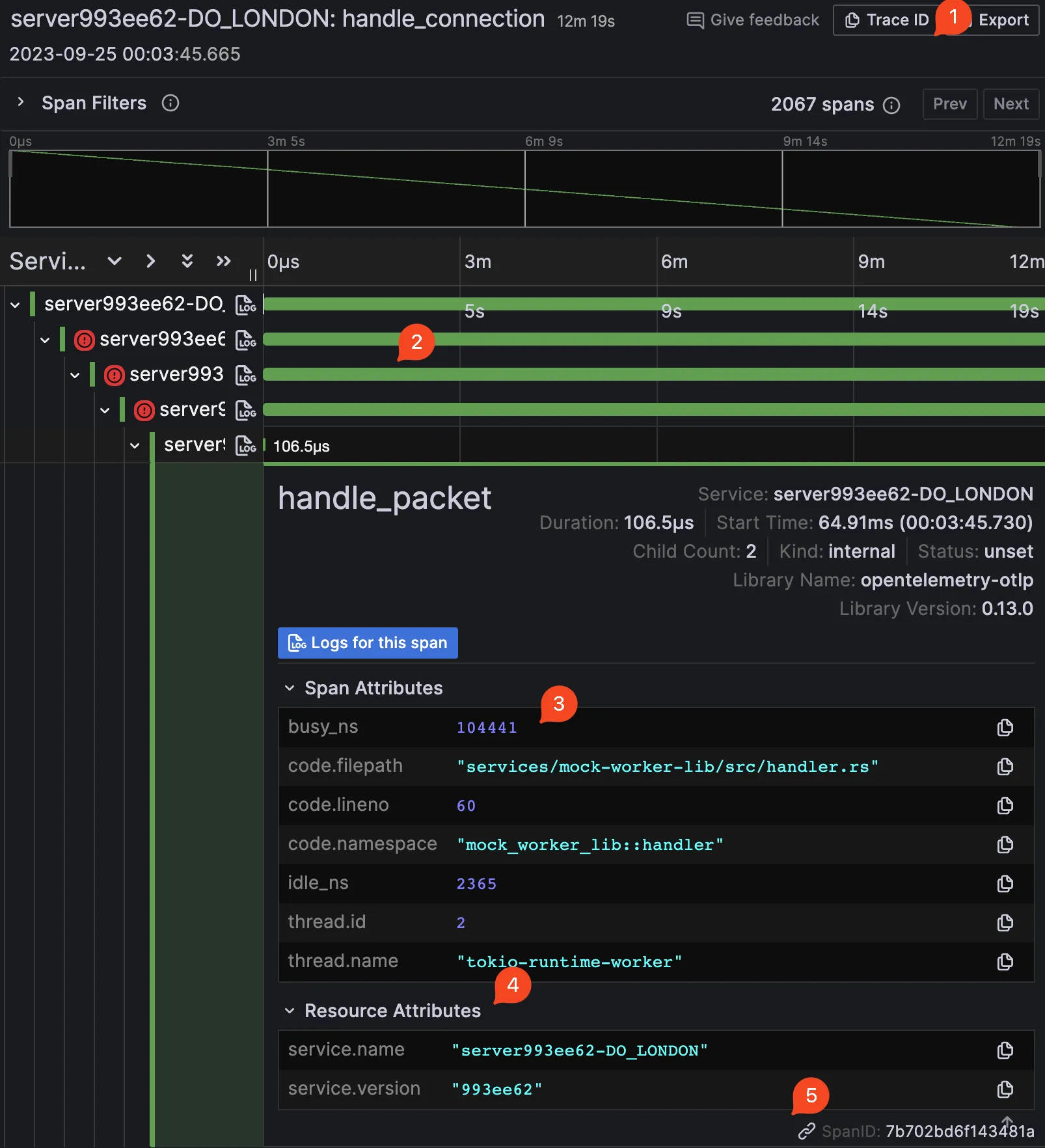Copy the Trace ID using its copy icon

(x=853, y=20)
